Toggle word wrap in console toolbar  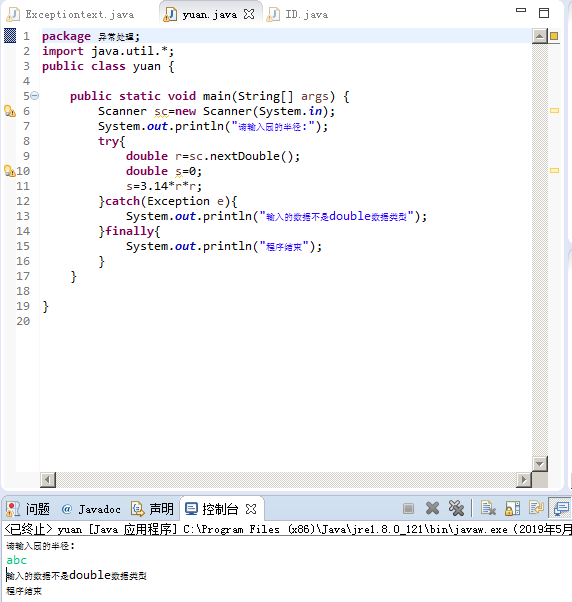coord(536,509)
